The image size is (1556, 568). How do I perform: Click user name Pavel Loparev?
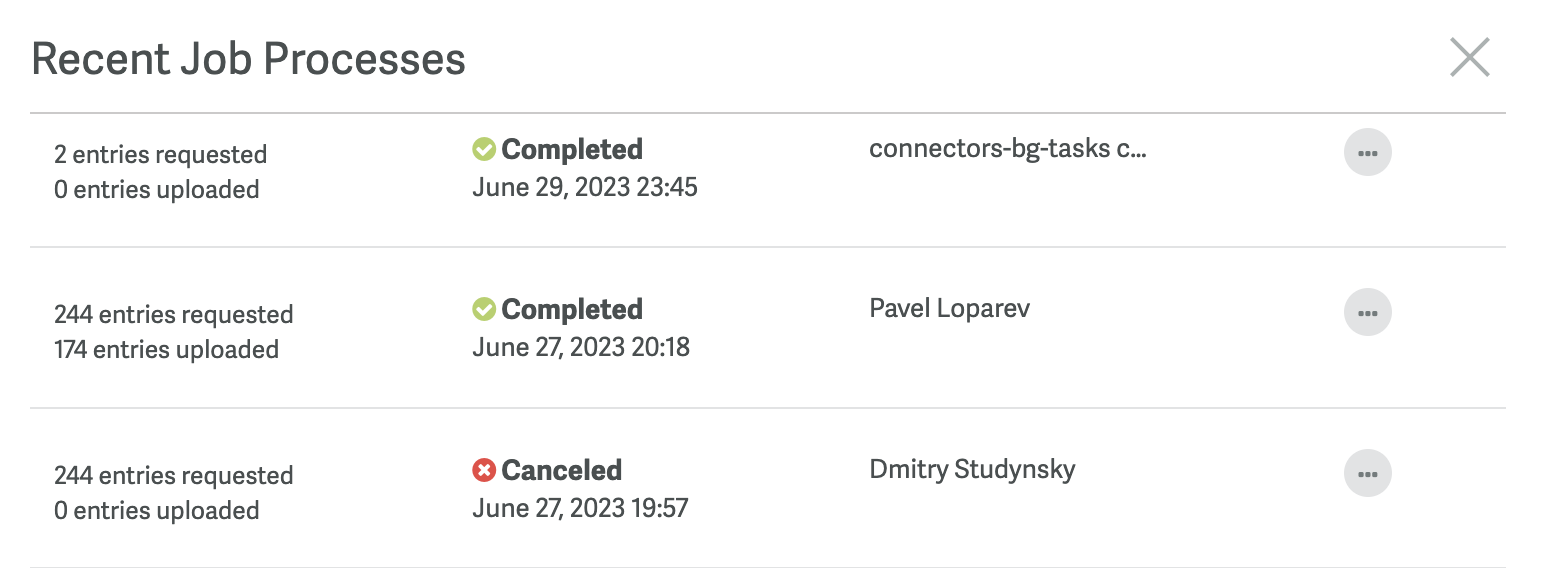click(x=950, y=308)
